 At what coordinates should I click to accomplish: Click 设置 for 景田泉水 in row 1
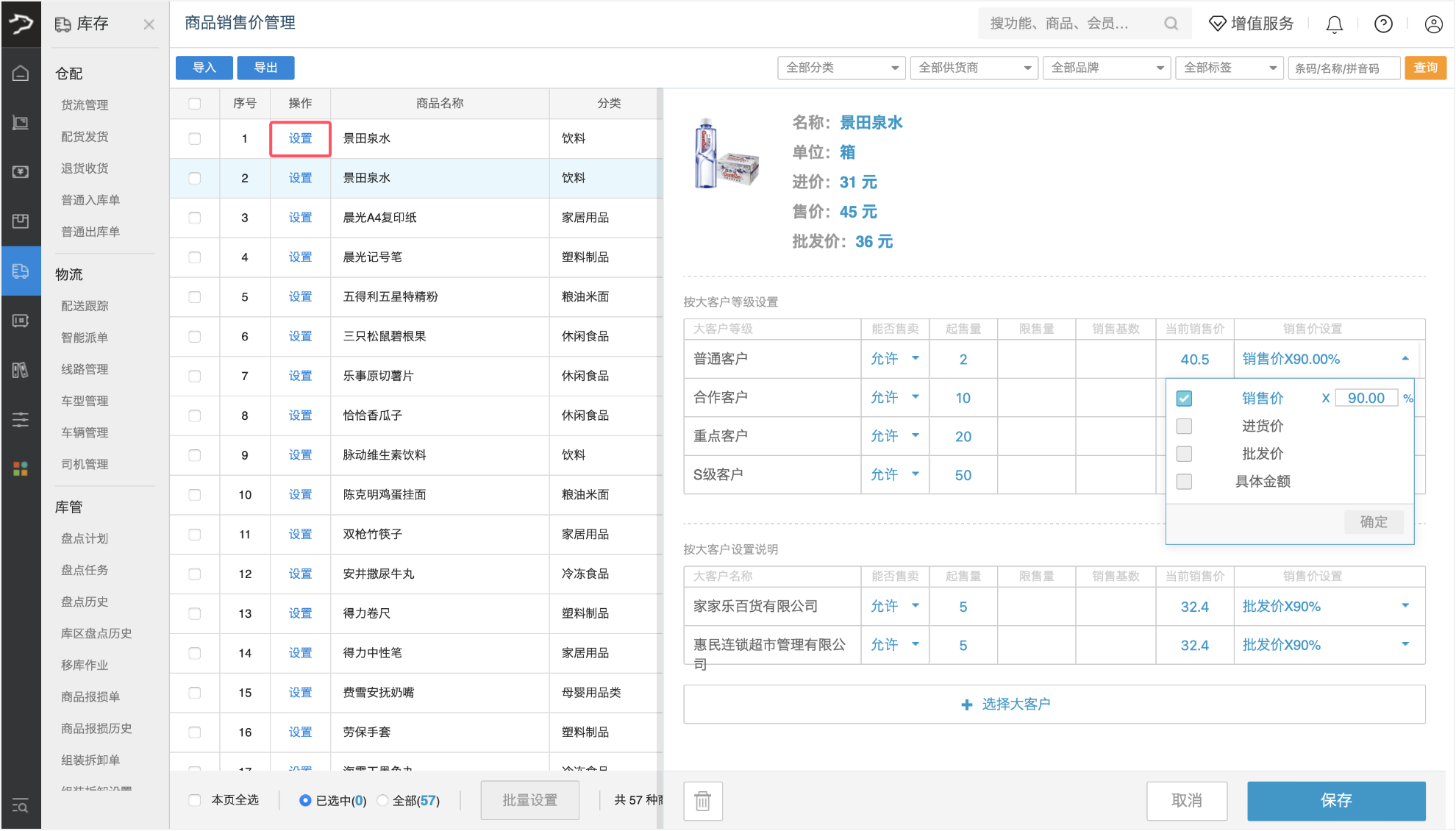click(x=300, y=138)
